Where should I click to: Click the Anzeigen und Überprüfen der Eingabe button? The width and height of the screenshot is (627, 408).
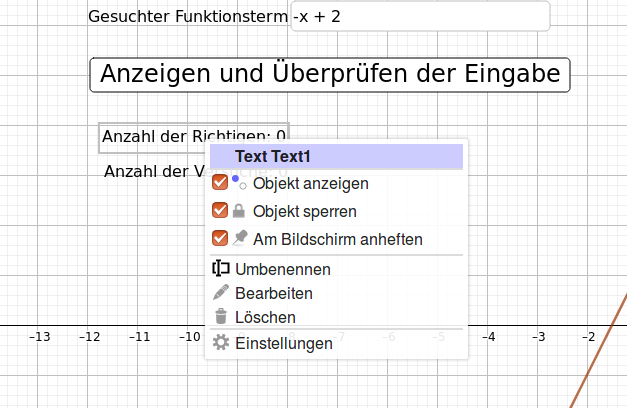(330, 75)
